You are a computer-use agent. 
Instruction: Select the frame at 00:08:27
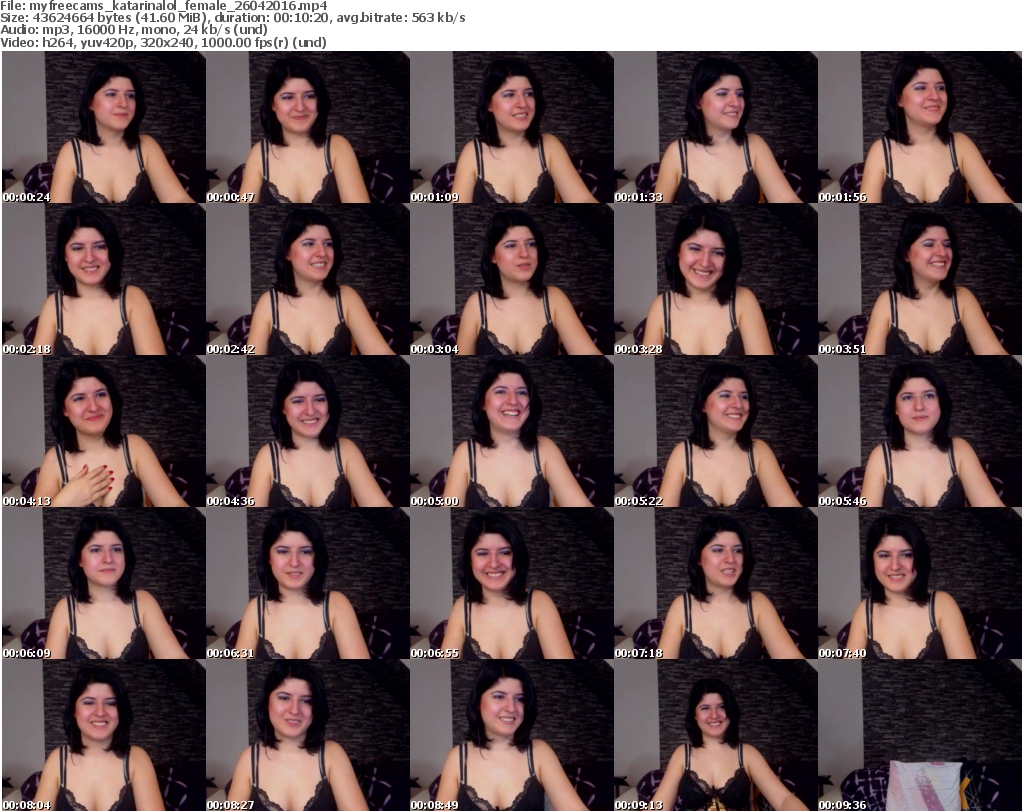(308, 735)
